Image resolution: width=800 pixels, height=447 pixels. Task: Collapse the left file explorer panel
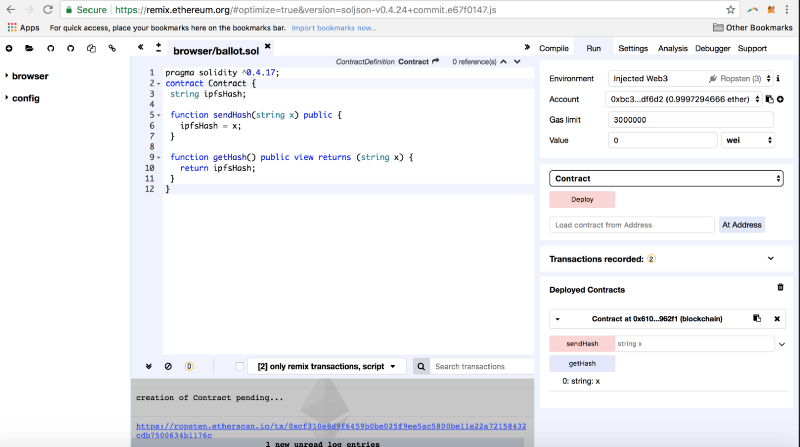pyautogui.click(x=141, y=47)
